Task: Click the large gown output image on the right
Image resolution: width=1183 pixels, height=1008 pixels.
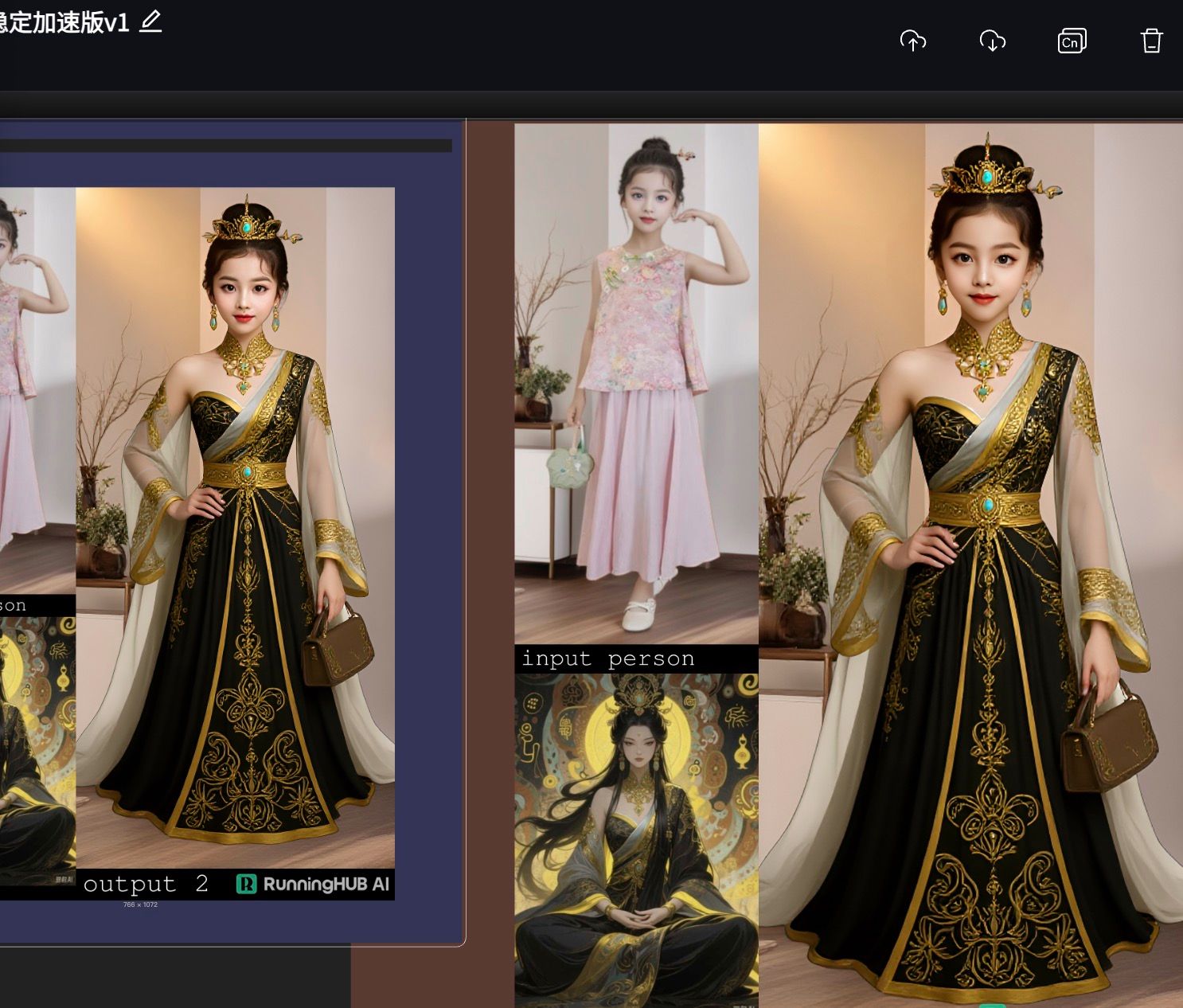Action: 970,557
